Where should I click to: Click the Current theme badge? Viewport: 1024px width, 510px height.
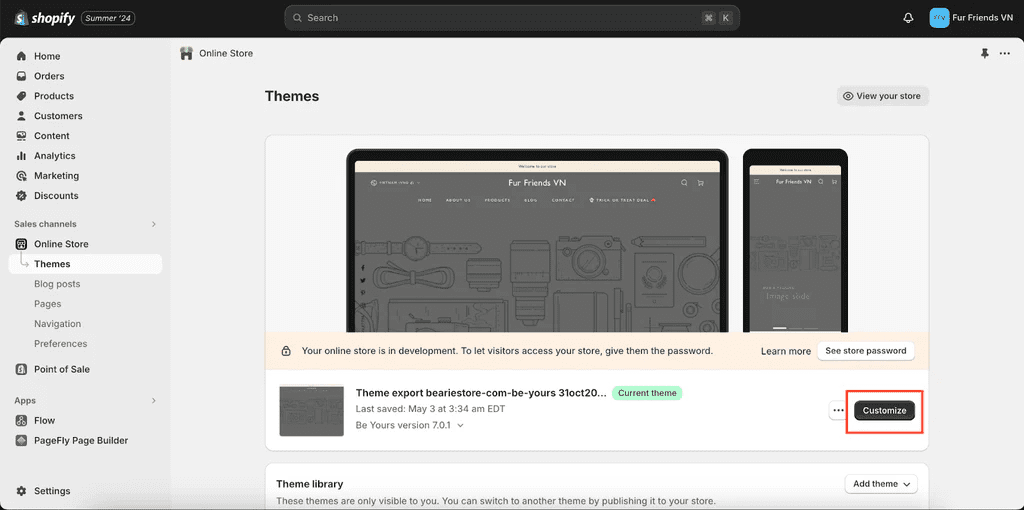(x=647, y=393)
